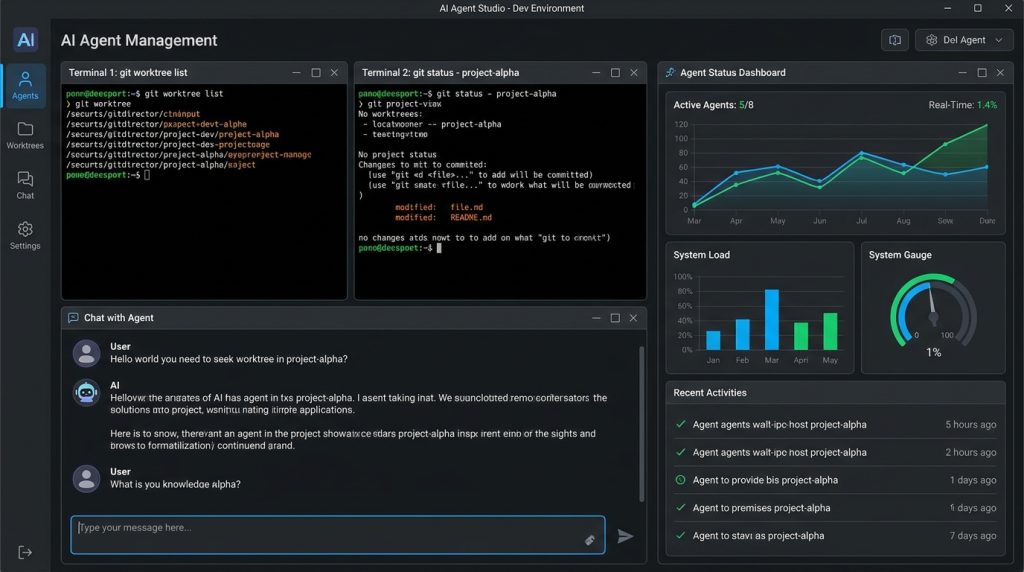Maximize the AI Agent Studio window
This screenshot has width=1024, height=572.
(x=978, y=8)
